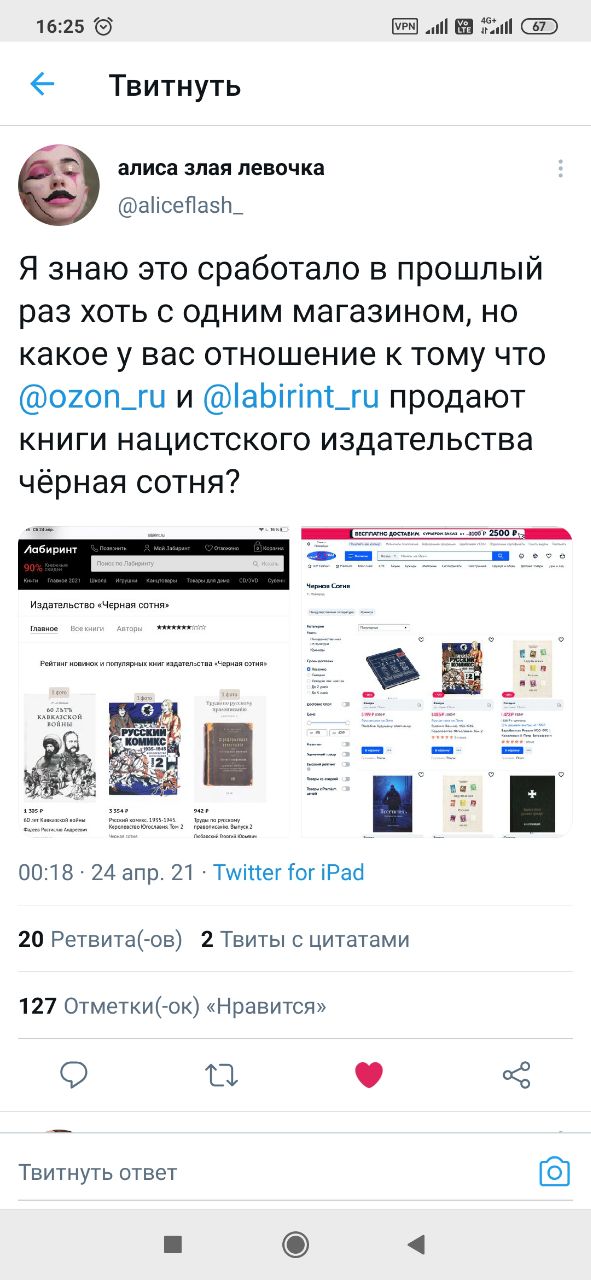Tap the share icon under the tweet
This screenshot has width=591, height=1280.
516,1075
